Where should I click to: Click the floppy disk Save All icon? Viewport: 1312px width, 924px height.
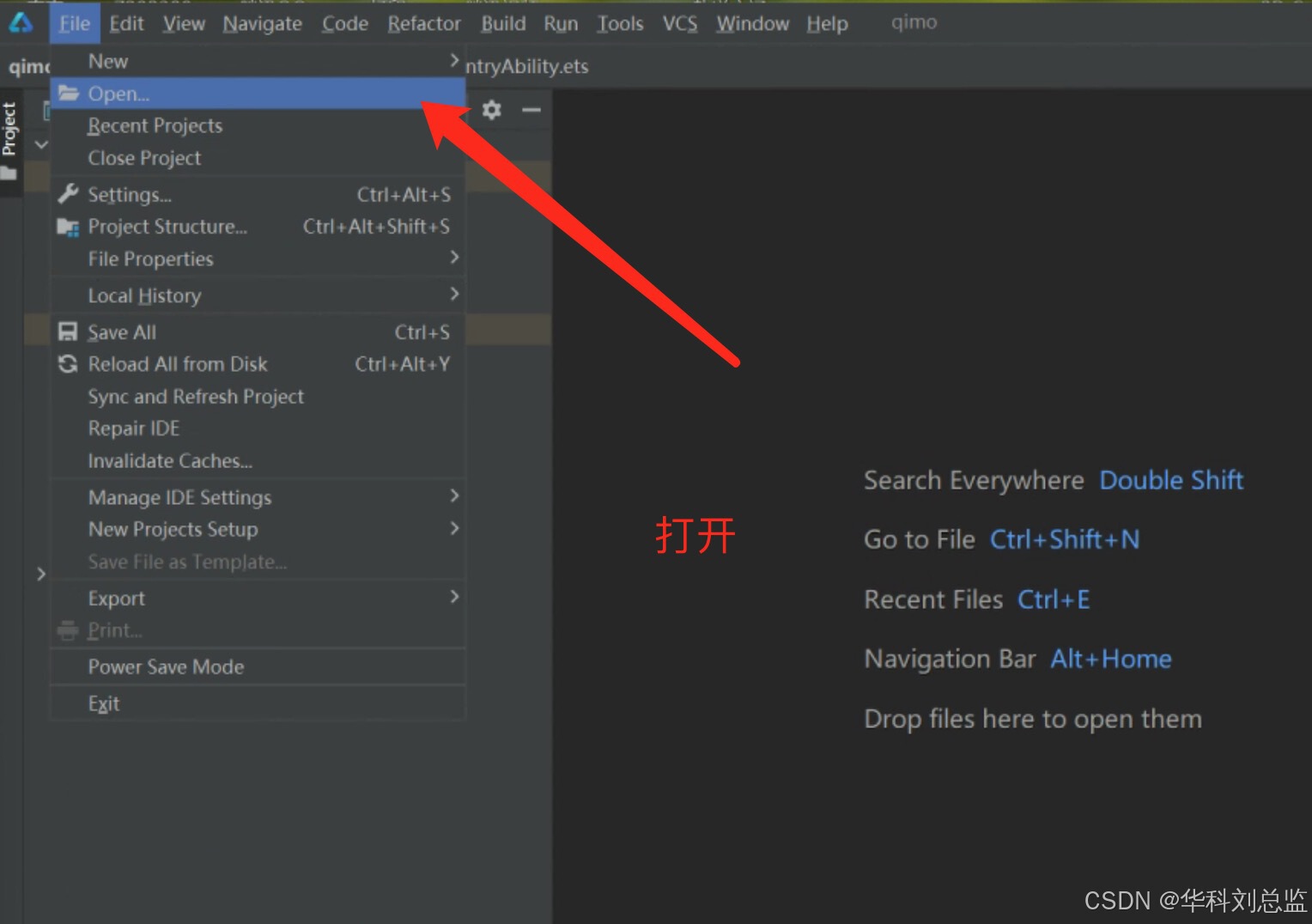point(68,332)
